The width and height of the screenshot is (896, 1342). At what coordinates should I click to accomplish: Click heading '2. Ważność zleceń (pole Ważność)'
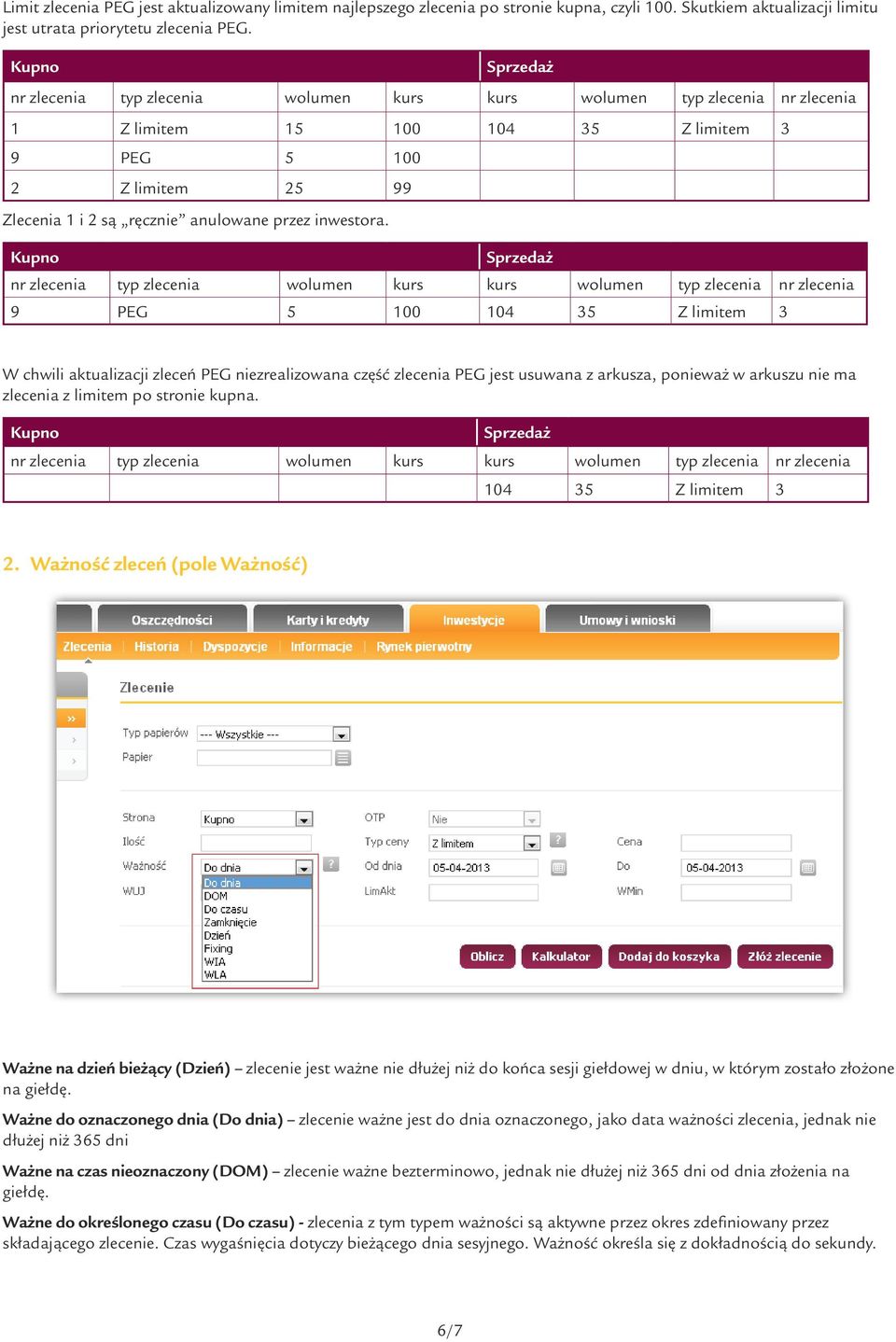click(x=155, y=564)
